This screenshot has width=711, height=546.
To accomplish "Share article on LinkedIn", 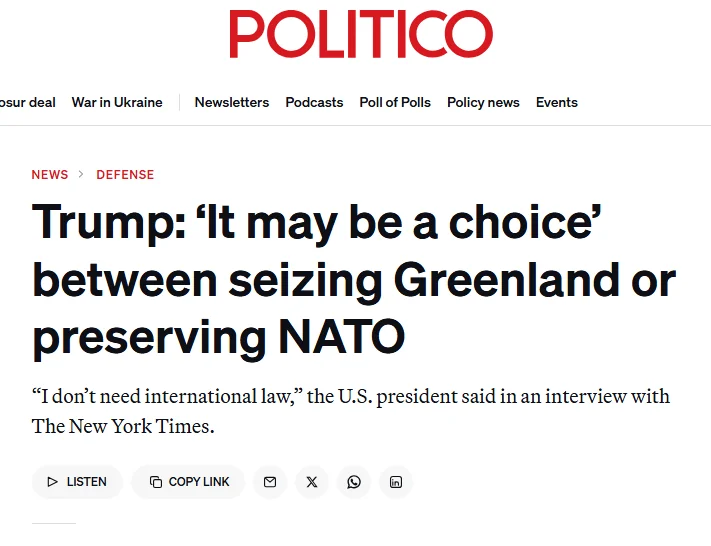I will tap(396, 482).
